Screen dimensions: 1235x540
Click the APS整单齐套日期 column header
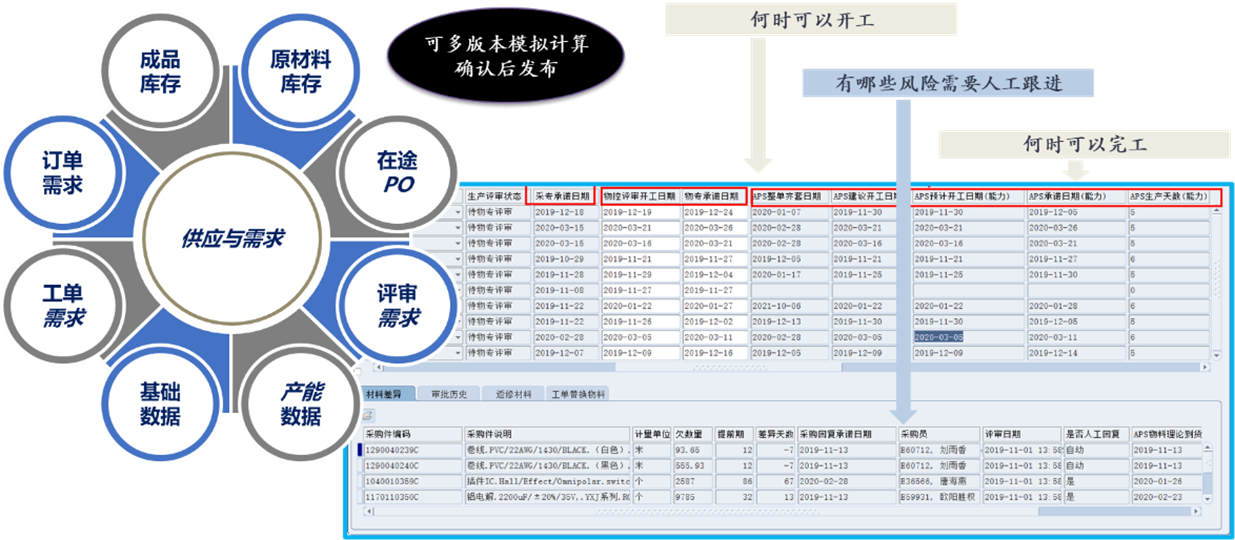(789, 197)
